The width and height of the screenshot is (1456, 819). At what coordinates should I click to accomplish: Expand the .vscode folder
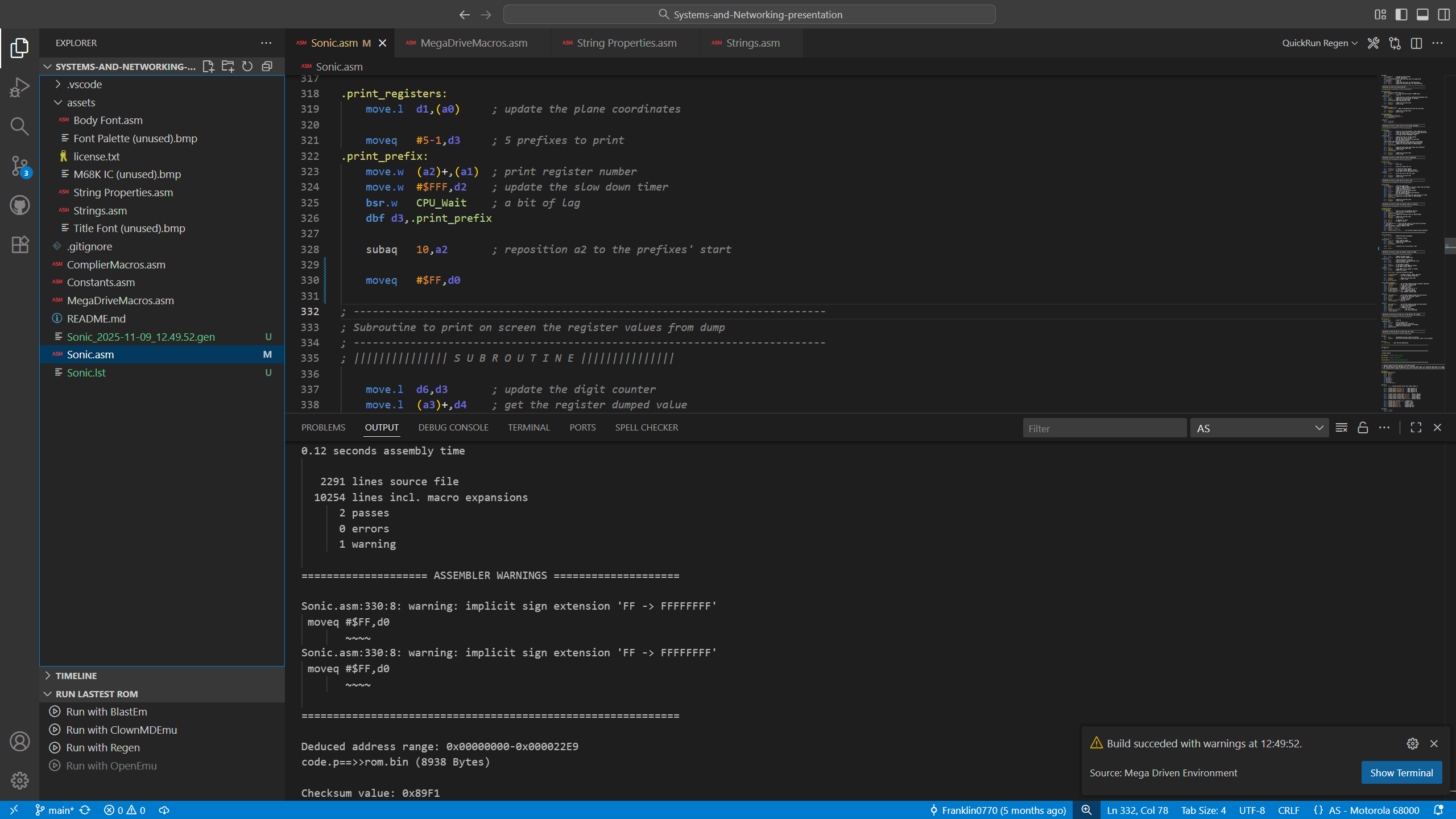84,84
